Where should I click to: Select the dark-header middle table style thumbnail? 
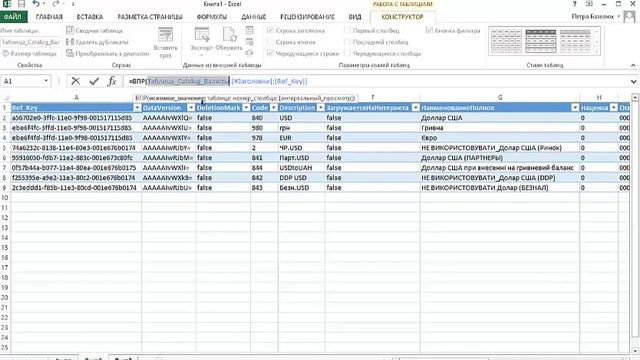540,41
